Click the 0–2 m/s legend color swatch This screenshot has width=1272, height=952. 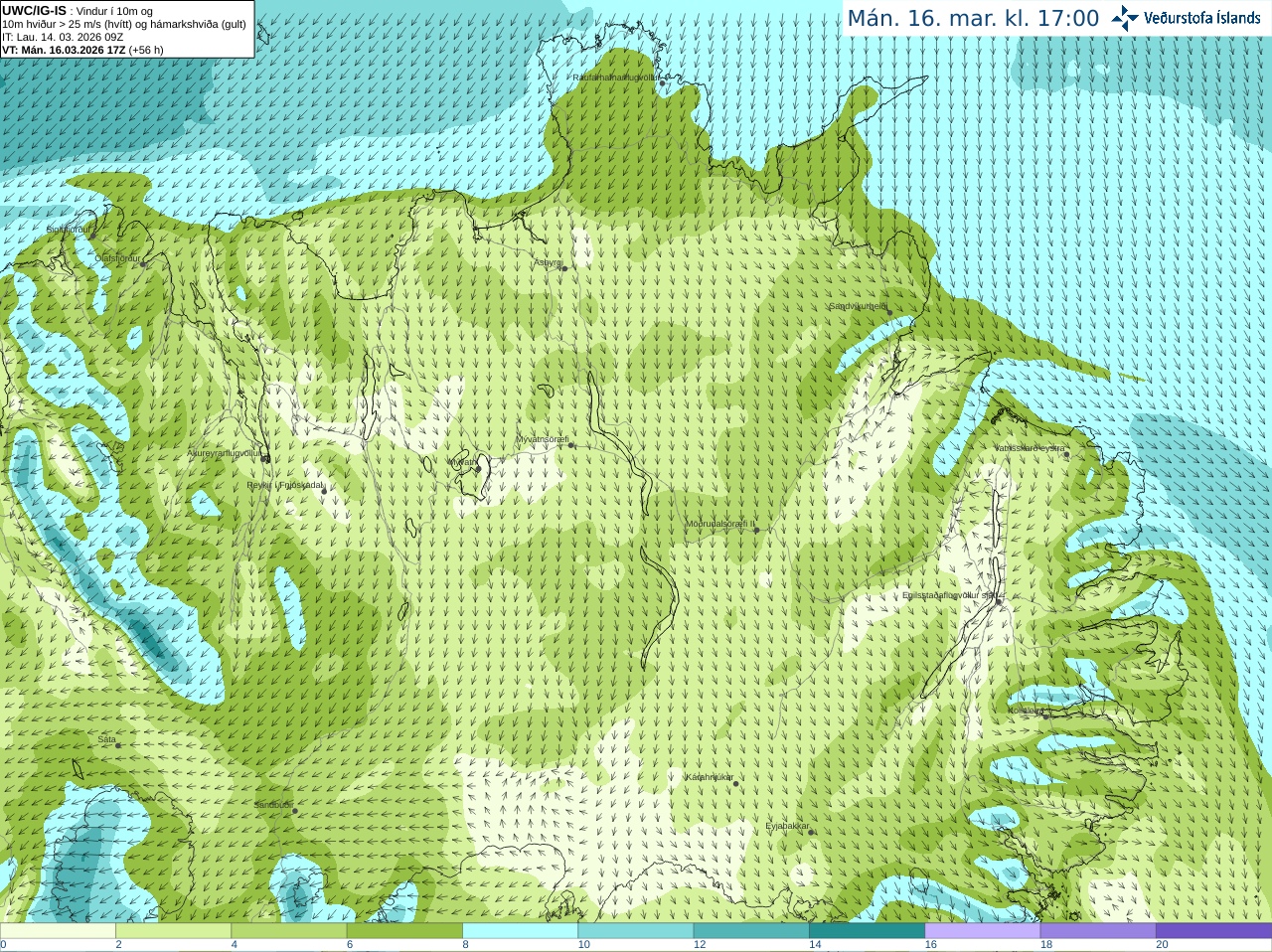tap(58, 931)
